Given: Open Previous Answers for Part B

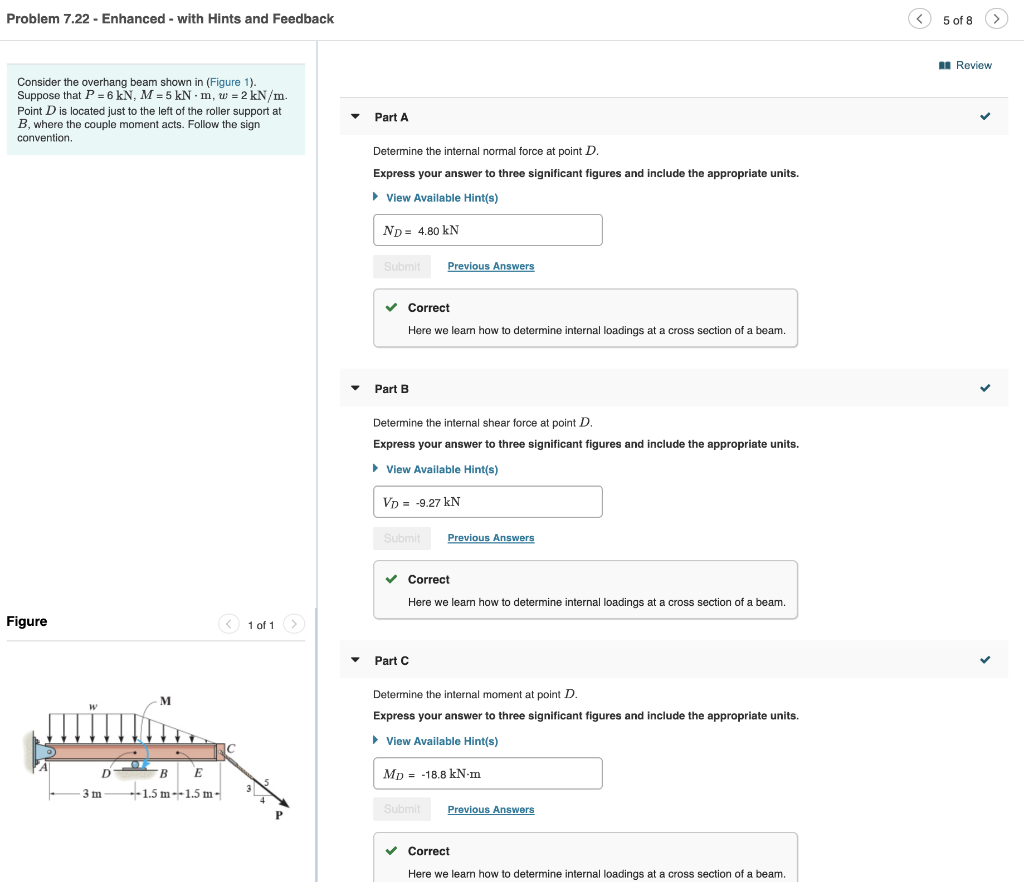Looking at the screenshot, I should coord(490,537).
